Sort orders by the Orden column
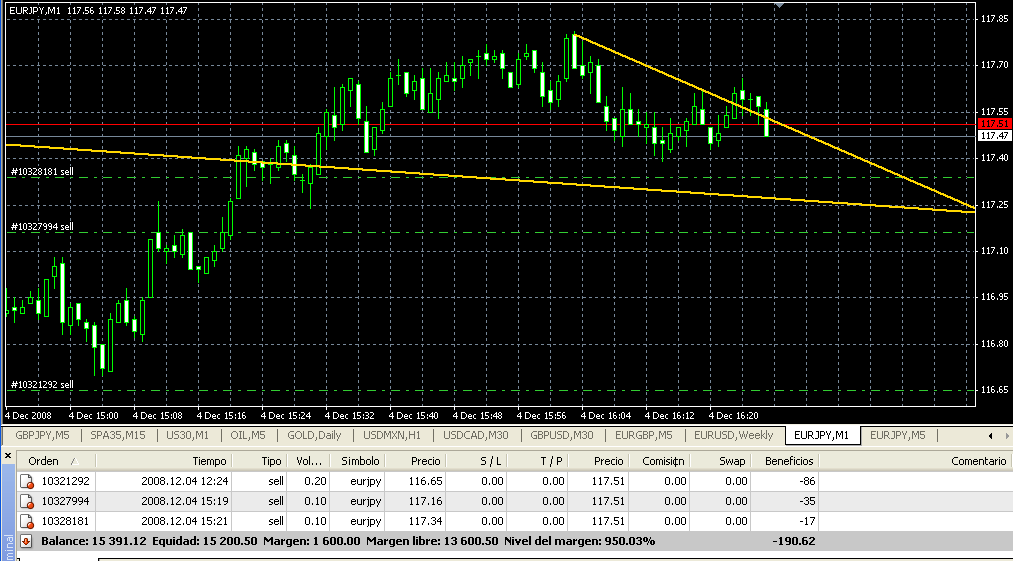Viewport: 1013px width, 561px height. pos(55,461)
